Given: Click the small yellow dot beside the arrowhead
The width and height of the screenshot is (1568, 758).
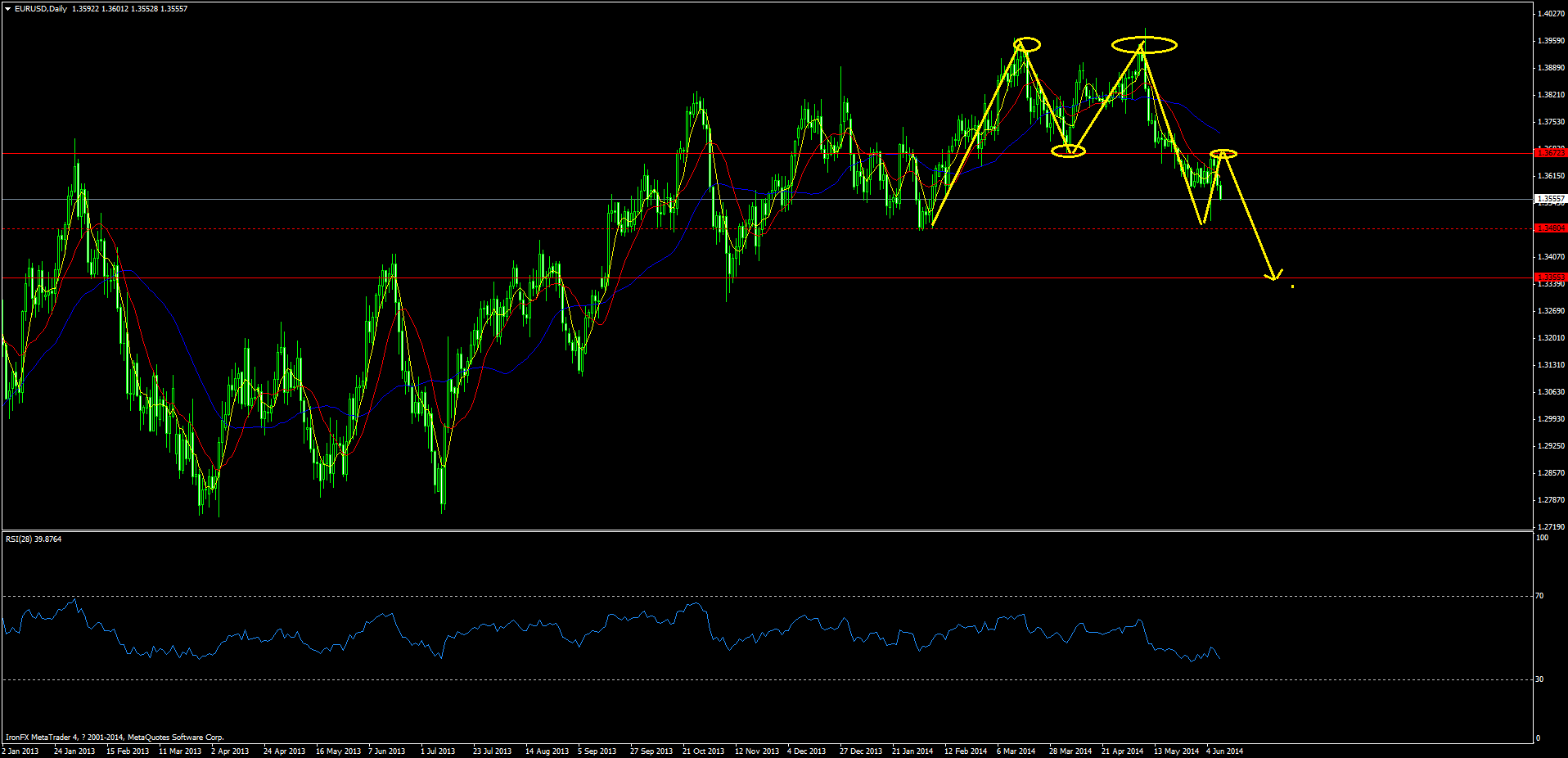Looking at the screenshot, I should tap(1292, 287).
